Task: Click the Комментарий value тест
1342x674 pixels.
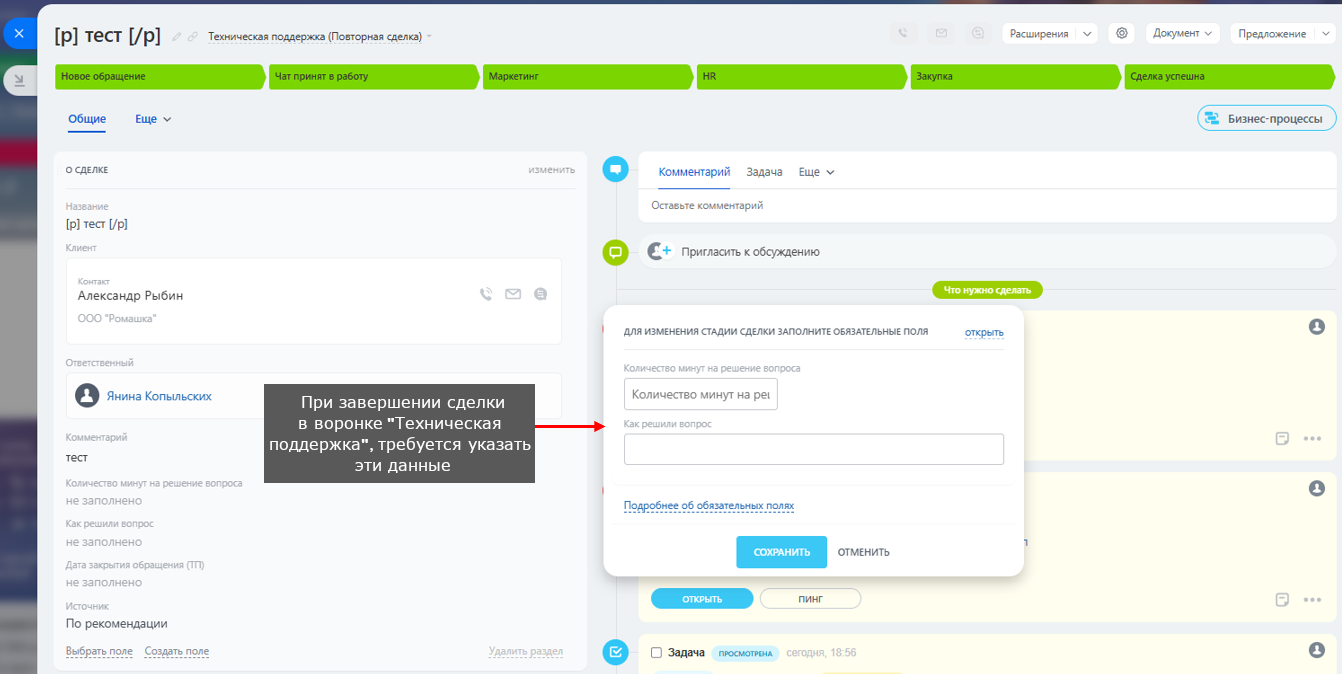Action: (77, 458)
